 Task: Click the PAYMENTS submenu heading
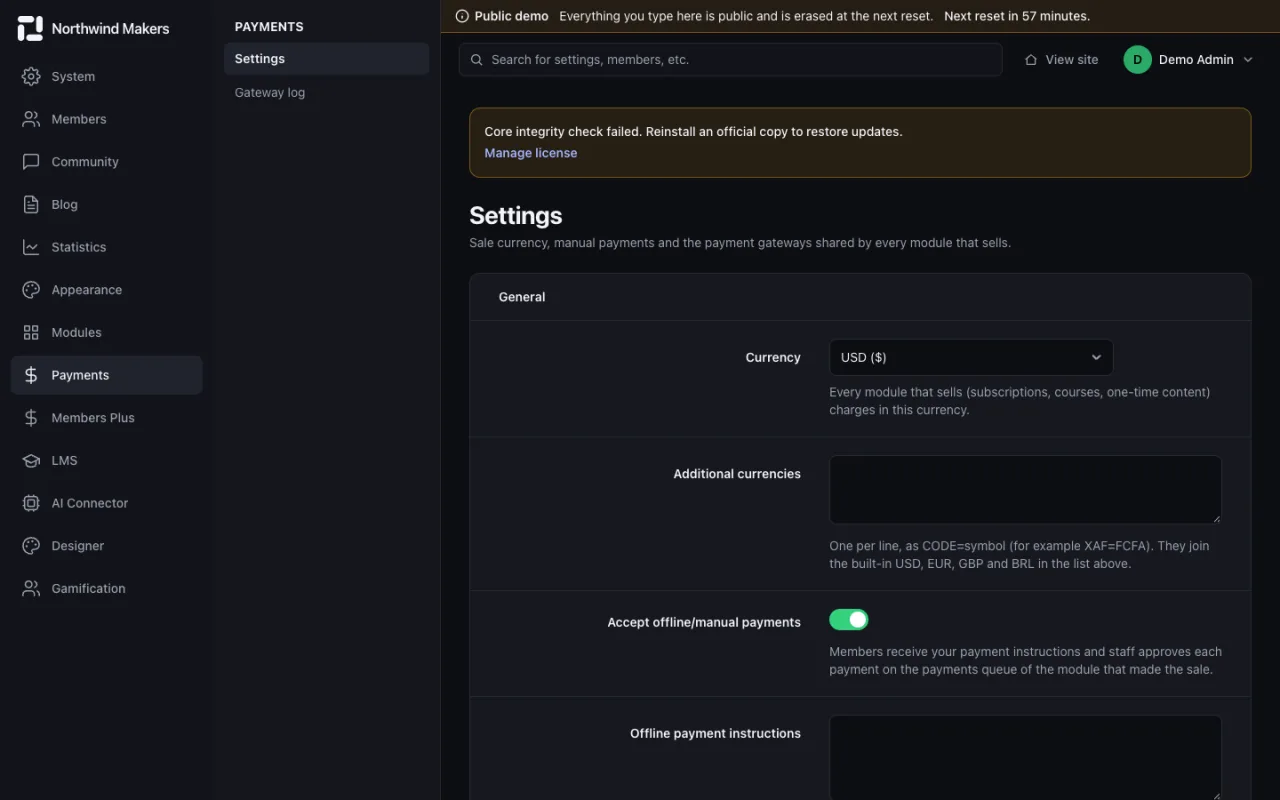(x=269, y=27)
